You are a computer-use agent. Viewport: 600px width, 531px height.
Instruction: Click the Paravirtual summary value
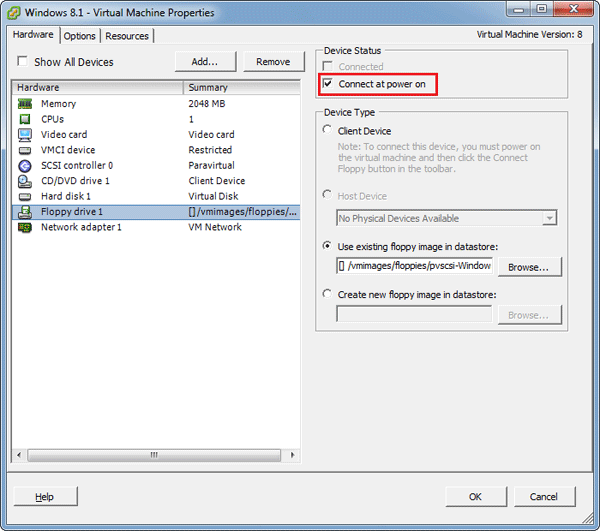tap(211, 166)
